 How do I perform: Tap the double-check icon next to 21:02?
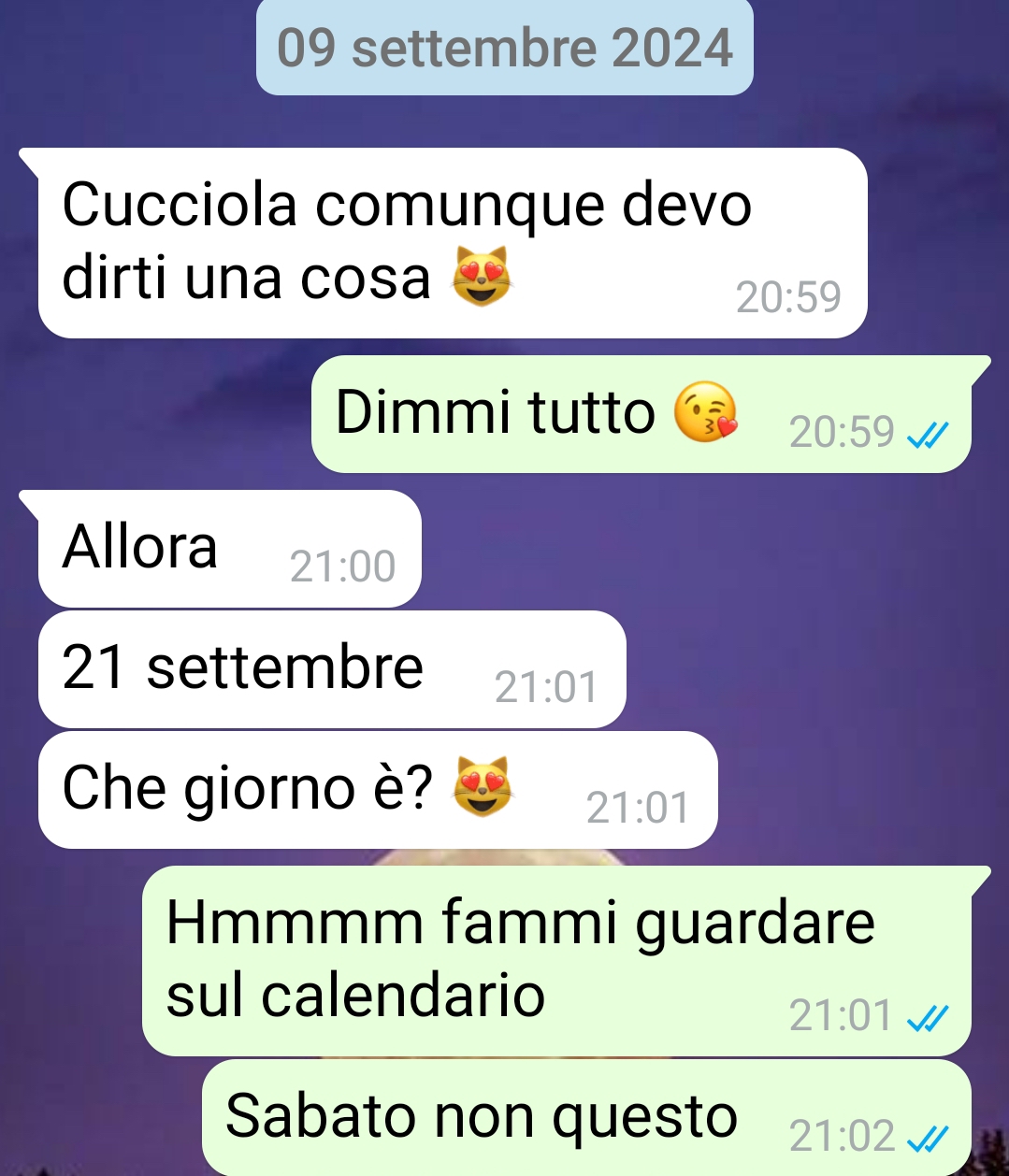click(929, 1139)
